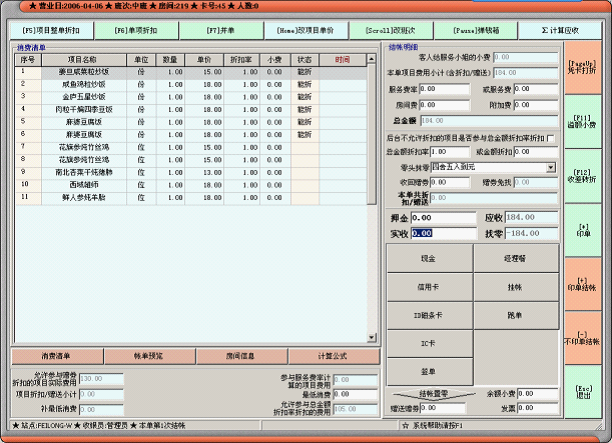Select the 签单 payment button
The width and height of the screenshot is (612, 443).
429,372
